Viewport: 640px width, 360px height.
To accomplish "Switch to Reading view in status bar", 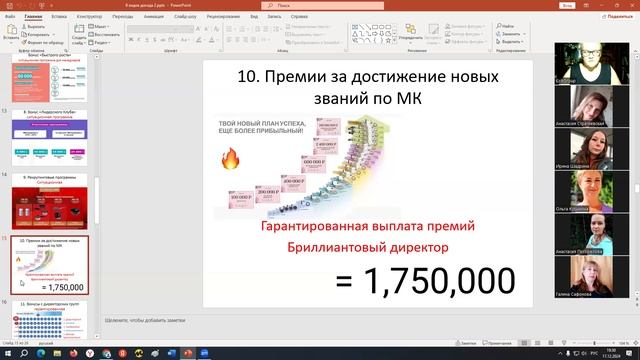I will (551, 343).
